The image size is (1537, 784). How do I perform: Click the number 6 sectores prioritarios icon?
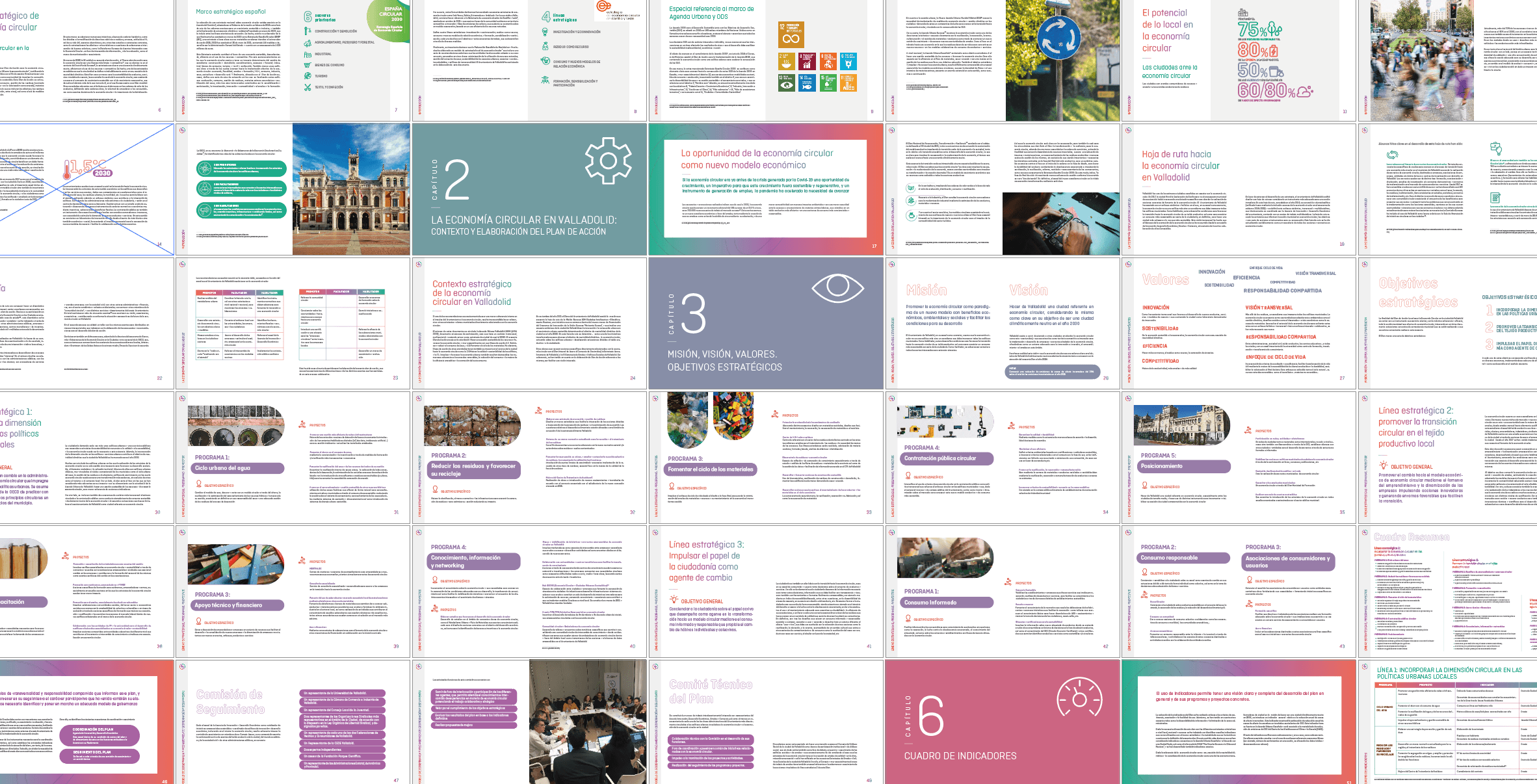click(308, 16)
